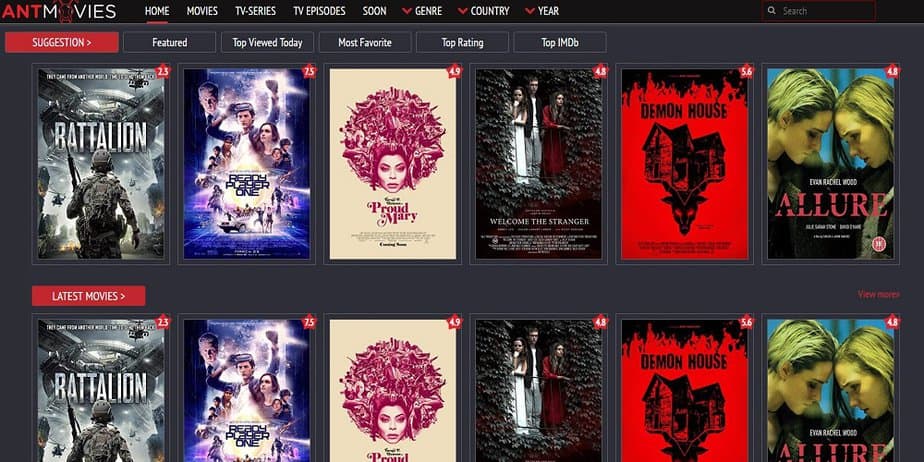
Task: Click the Suggestion heading button
Action: click(62, 42)
